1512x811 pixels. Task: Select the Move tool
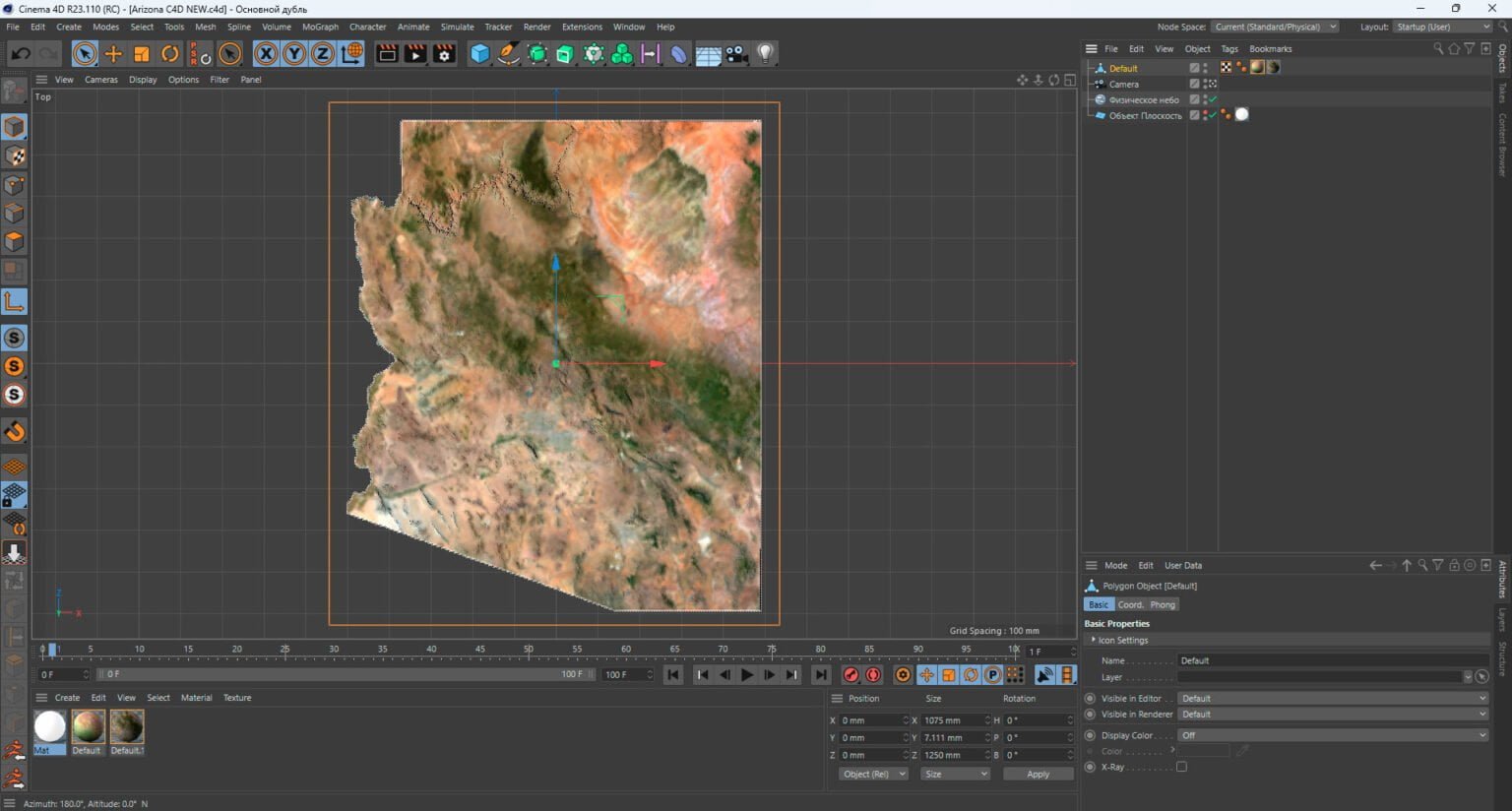(x=112, y=54)
